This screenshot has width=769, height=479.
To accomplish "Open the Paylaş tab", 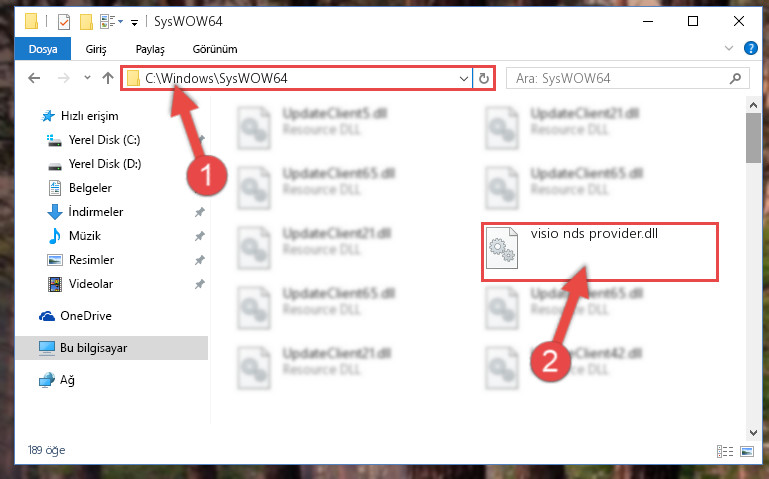I will [150, 49].
